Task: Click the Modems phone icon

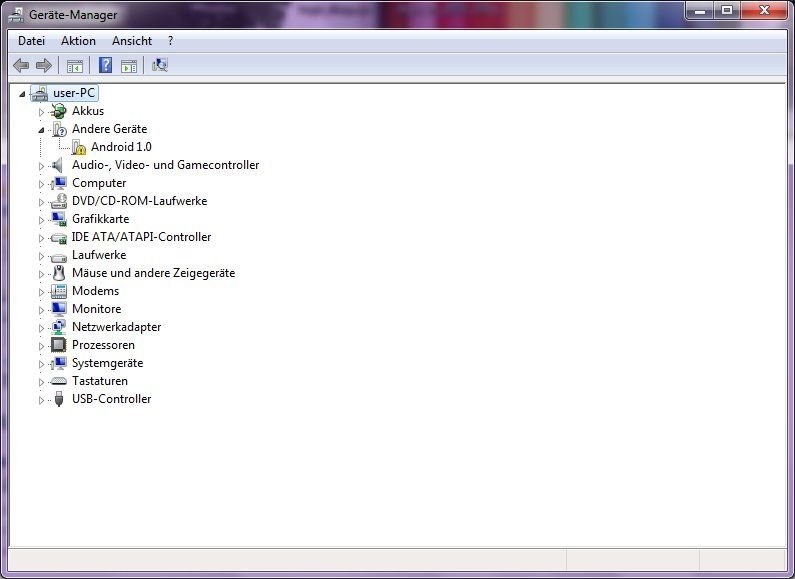Action: click(x=59, y=291)
